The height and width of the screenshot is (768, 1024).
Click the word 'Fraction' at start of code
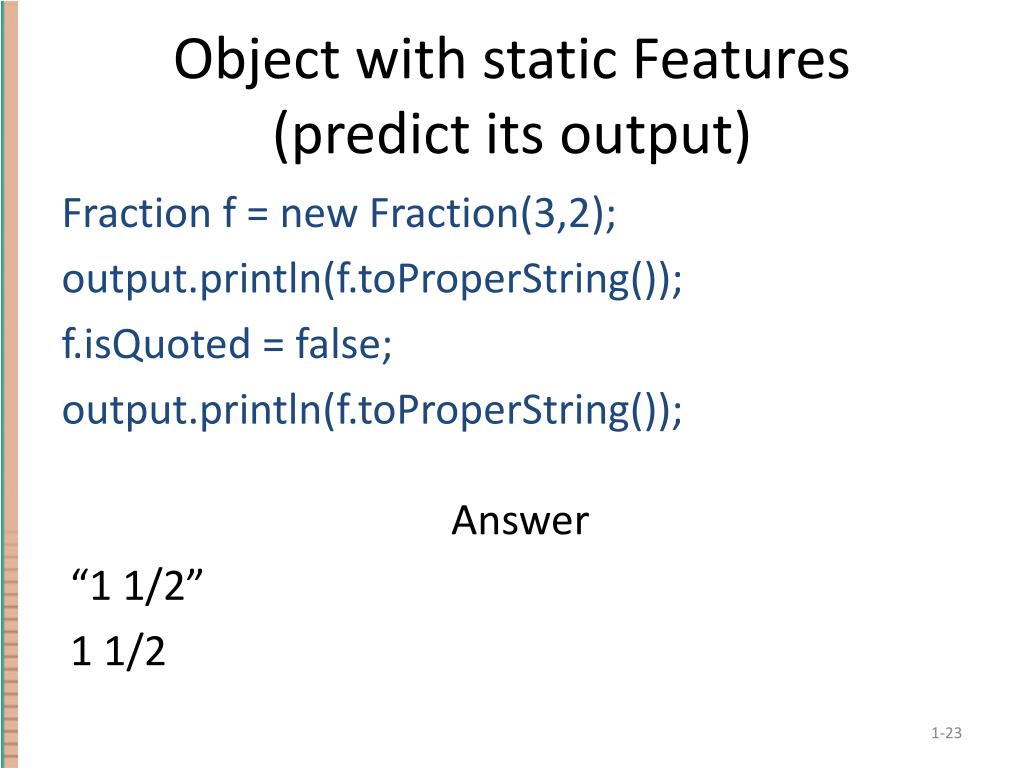(x=136, y=213)
